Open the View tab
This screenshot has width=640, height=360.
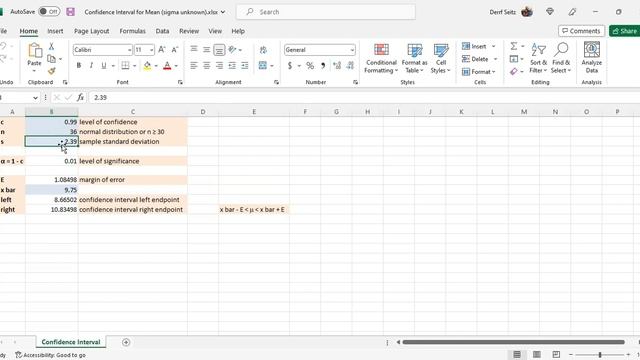[215, 31]
